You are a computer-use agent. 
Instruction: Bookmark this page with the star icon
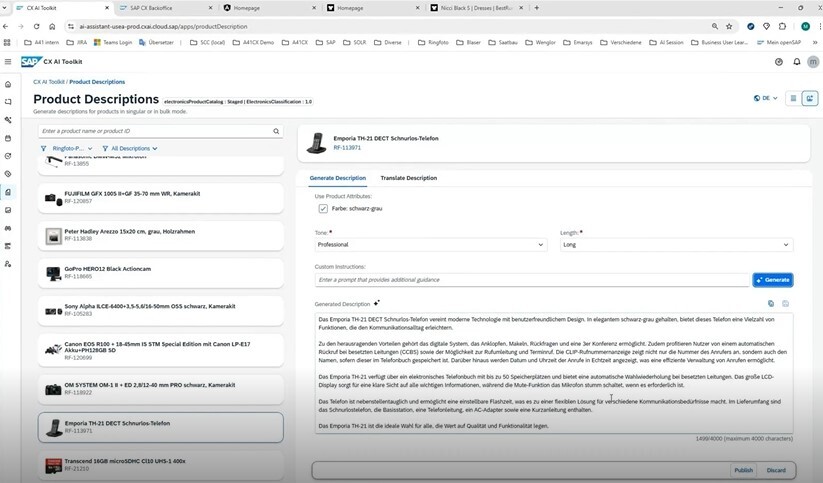729,26
